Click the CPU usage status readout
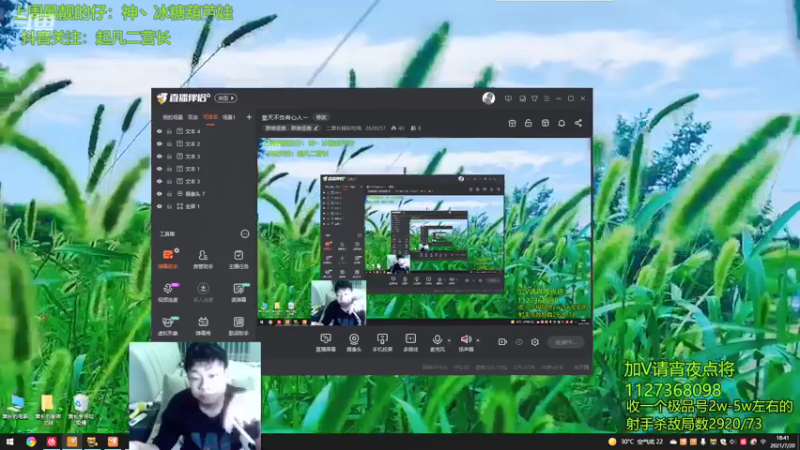The height and width of the screenshot is (450, 800). 524,367
